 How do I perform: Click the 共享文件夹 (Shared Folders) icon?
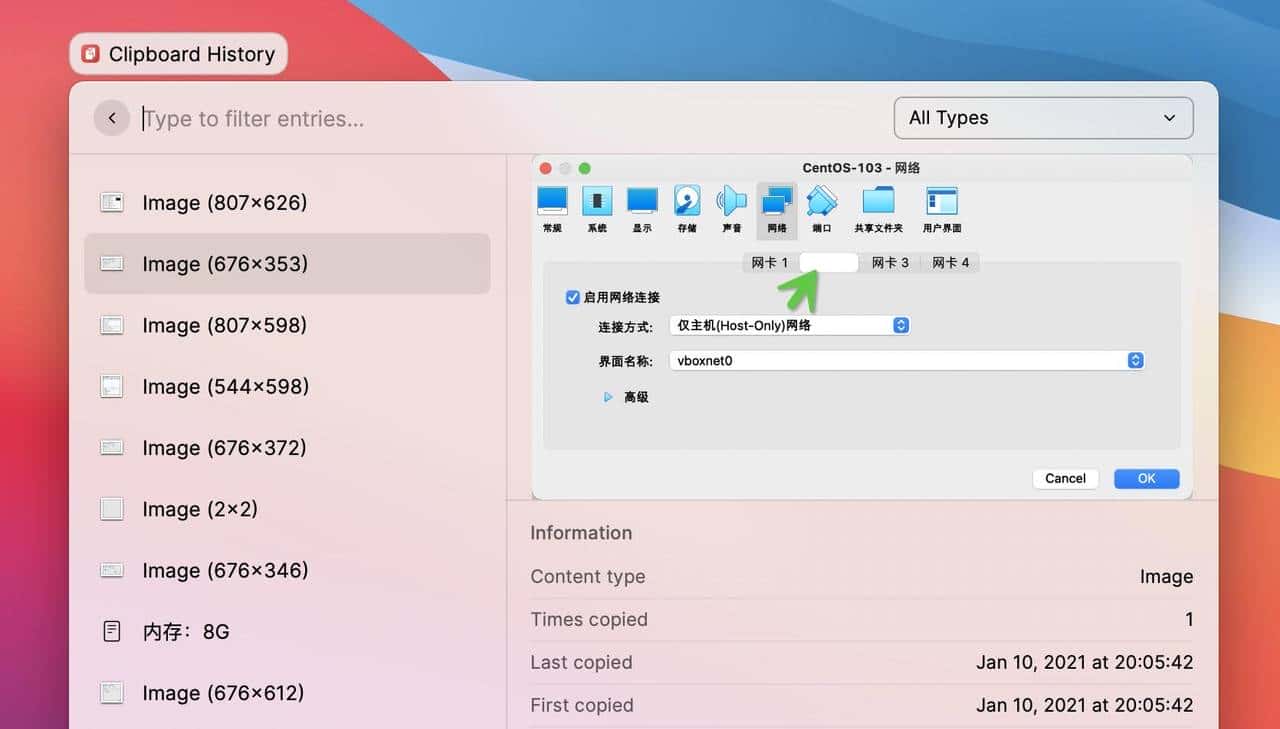point(877,205)
